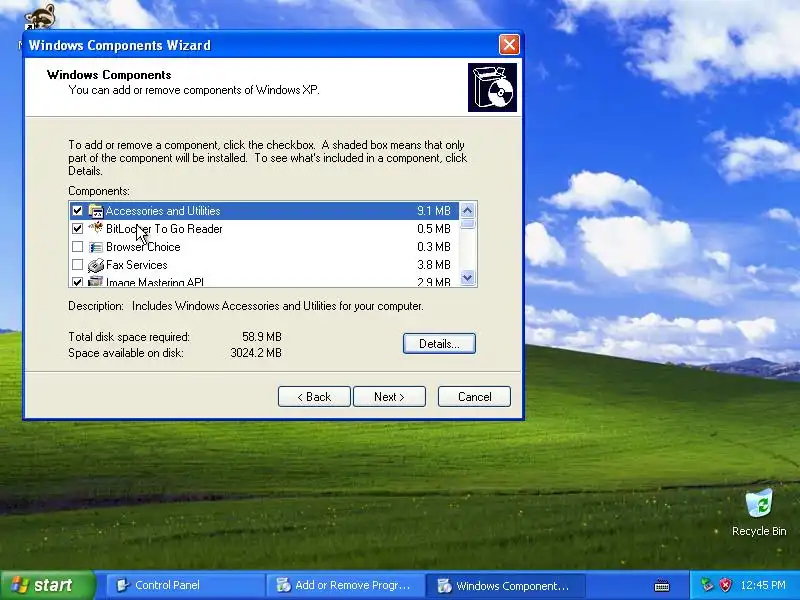Uncheck the BitLocker To Go Reader checkbox
The width and height of the screenshot is (800, 600).
pyautogui.click(x=77, y=229)
